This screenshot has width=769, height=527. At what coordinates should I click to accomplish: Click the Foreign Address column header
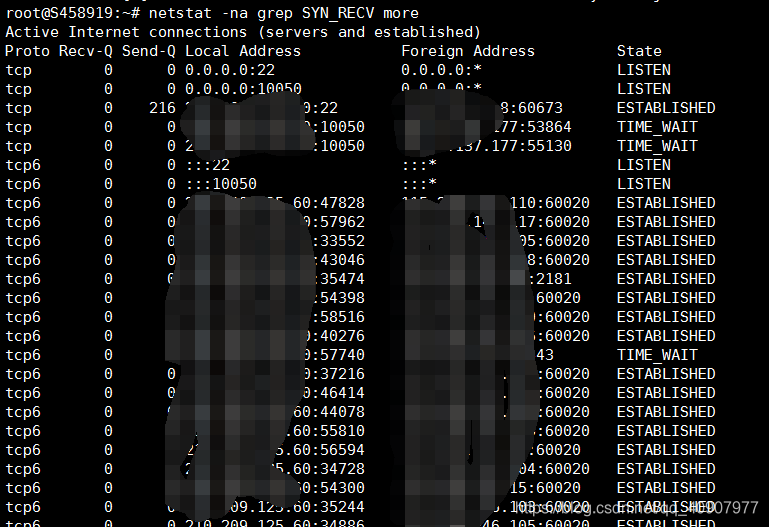tap(467, 51)
